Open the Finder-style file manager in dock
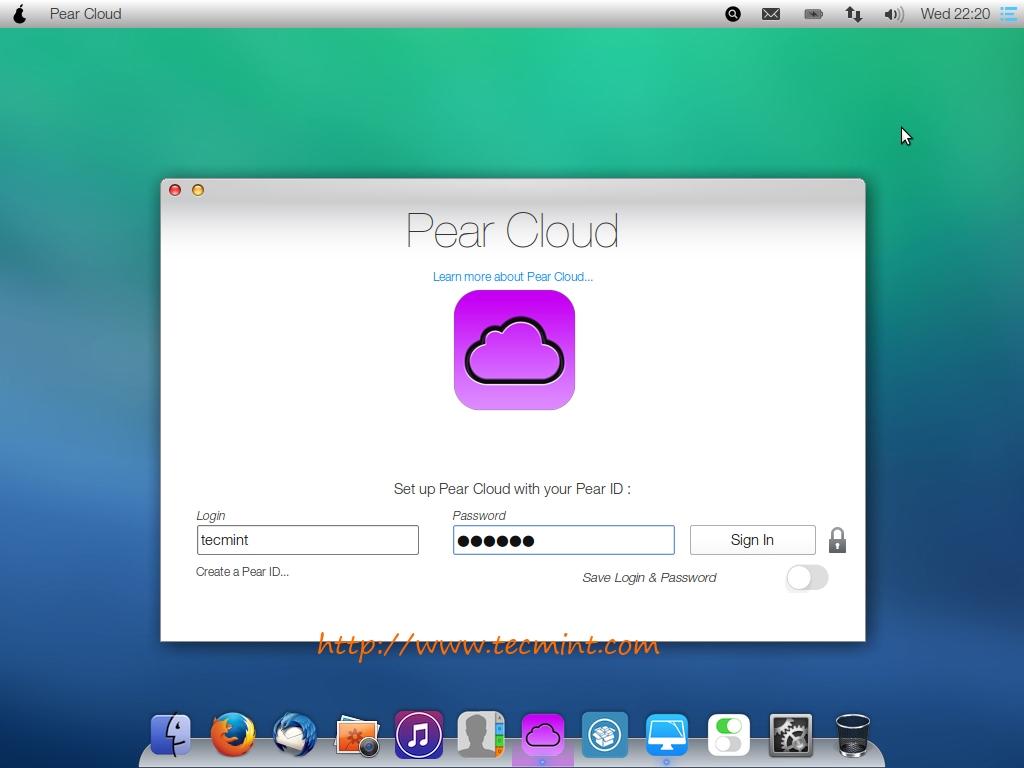This screenshot has width=1024, height=768. 171,735
